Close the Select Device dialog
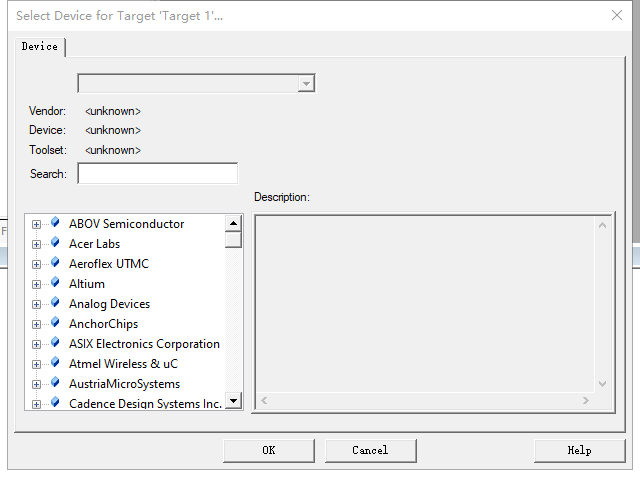Viewport: 640px width, 477px height. [x=617, y=15]
